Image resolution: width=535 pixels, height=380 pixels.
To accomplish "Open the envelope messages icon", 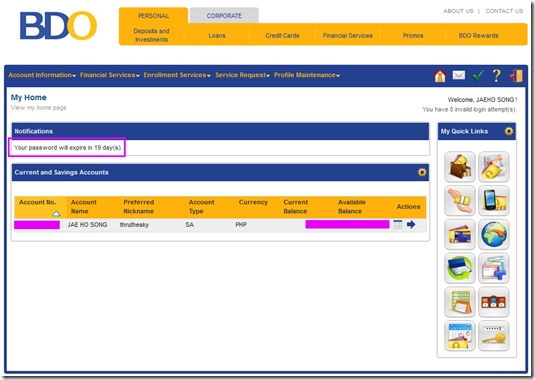I will [x=459, y=75].
